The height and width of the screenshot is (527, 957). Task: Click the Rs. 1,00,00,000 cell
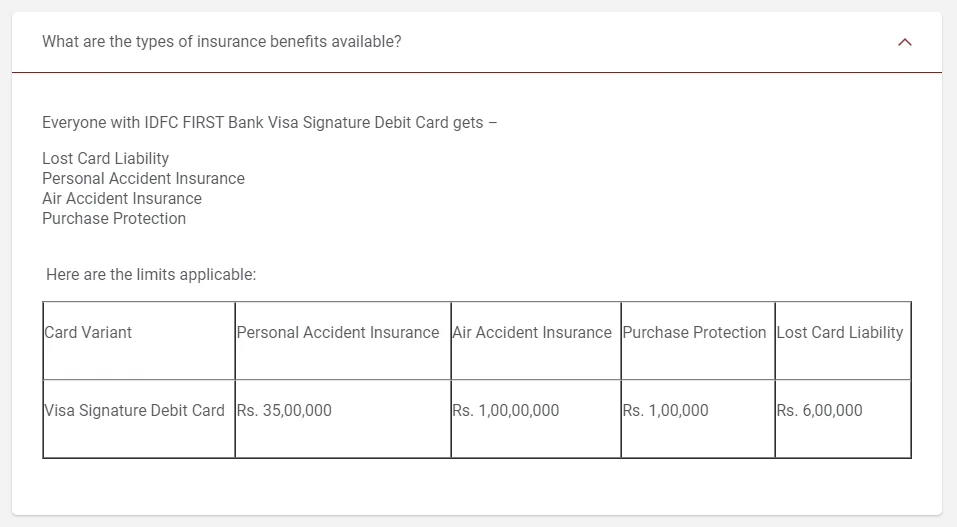tap(536, 419)
